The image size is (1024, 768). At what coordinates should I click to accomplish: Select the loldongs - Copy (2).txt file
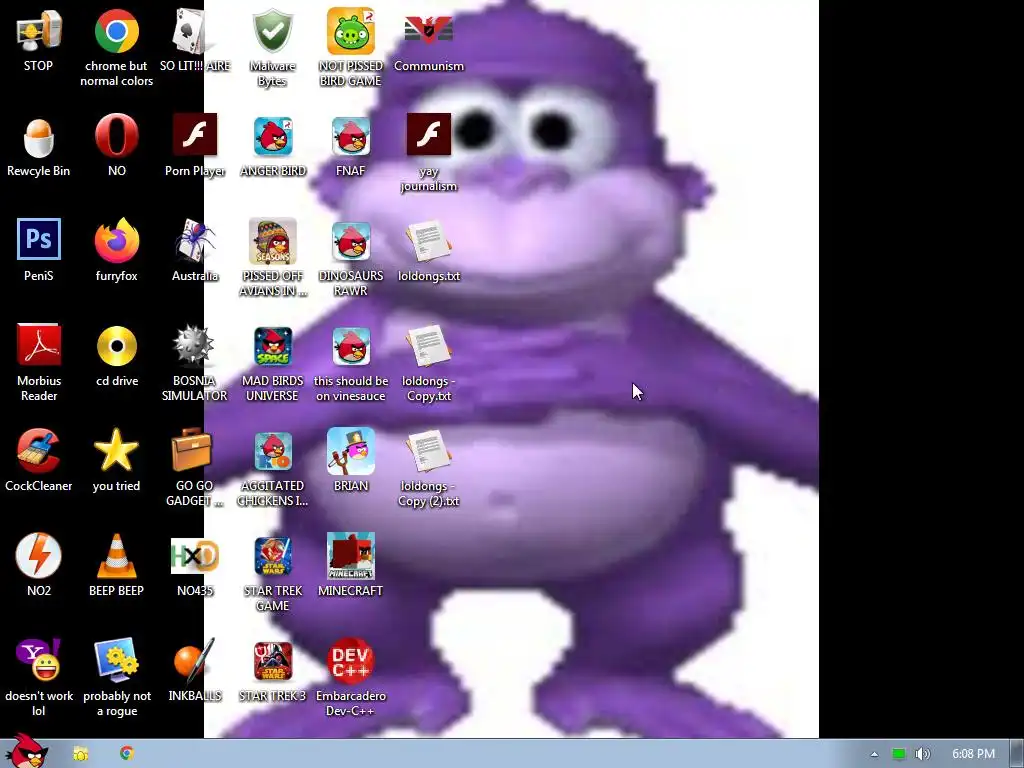click(428, 451)
